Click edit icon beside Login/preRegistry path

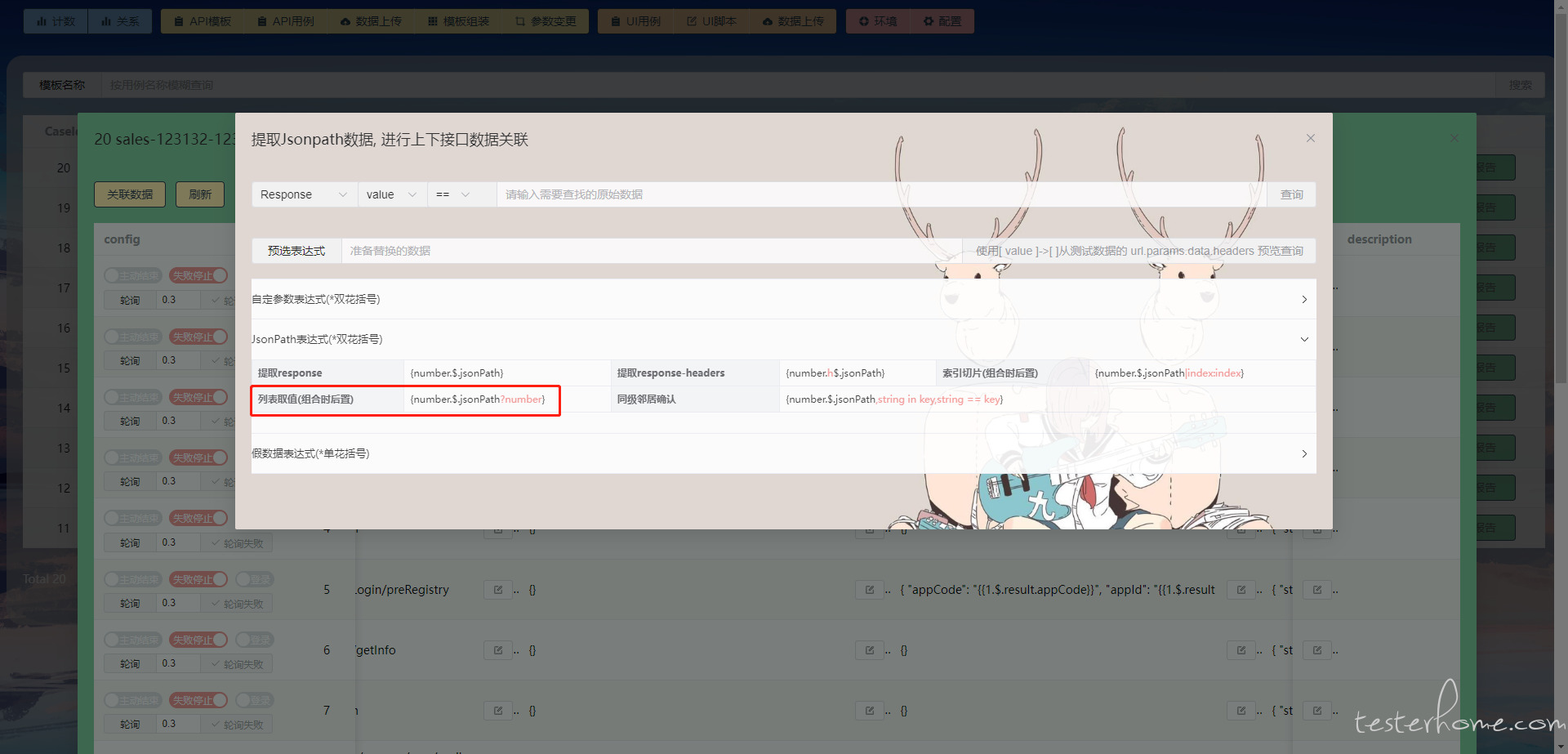(x=498, y=590)
